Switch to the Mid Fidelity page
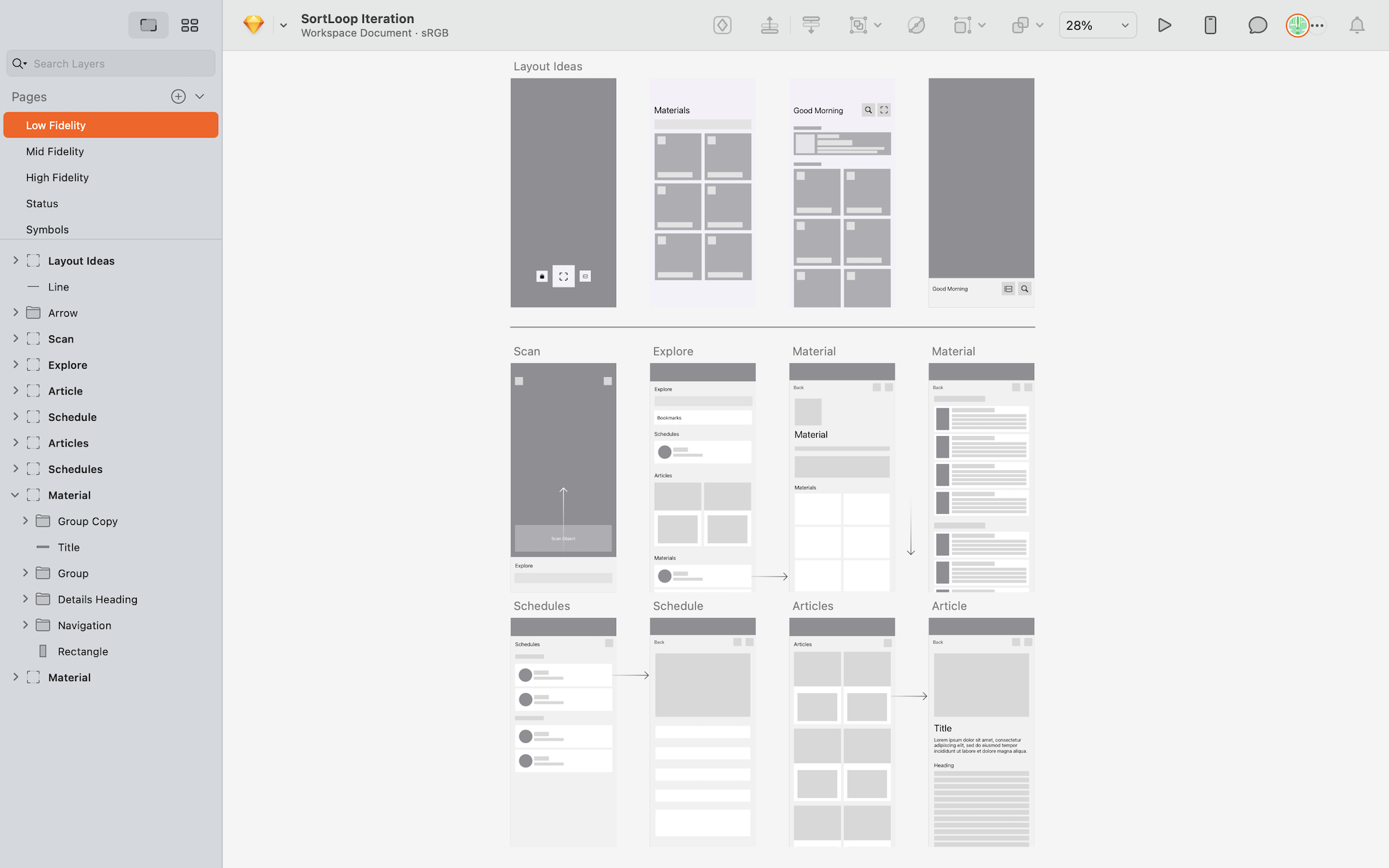This screenshot has width=1389, height=868. point(55,151)
